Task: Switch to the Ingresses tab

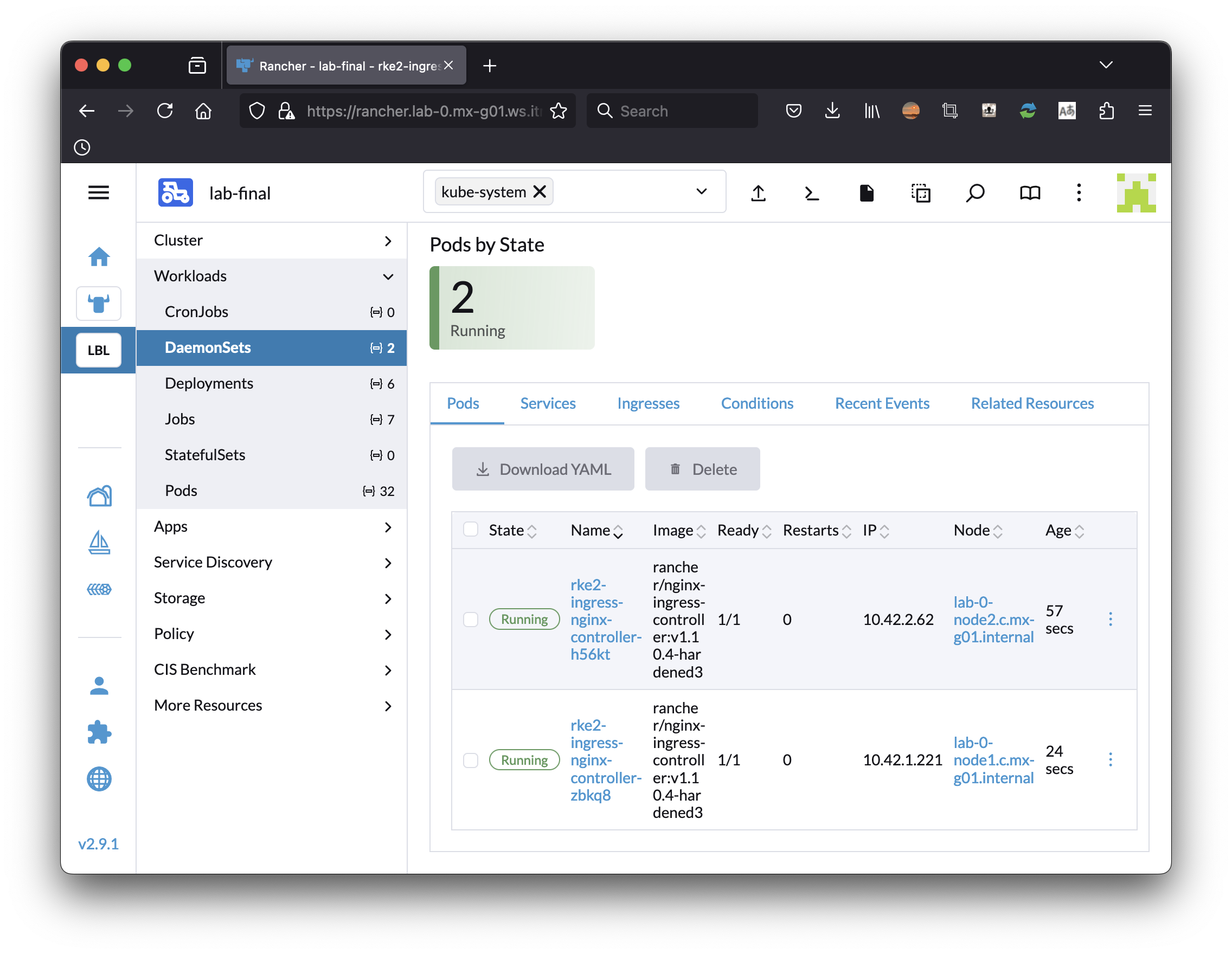Action: 647,404
